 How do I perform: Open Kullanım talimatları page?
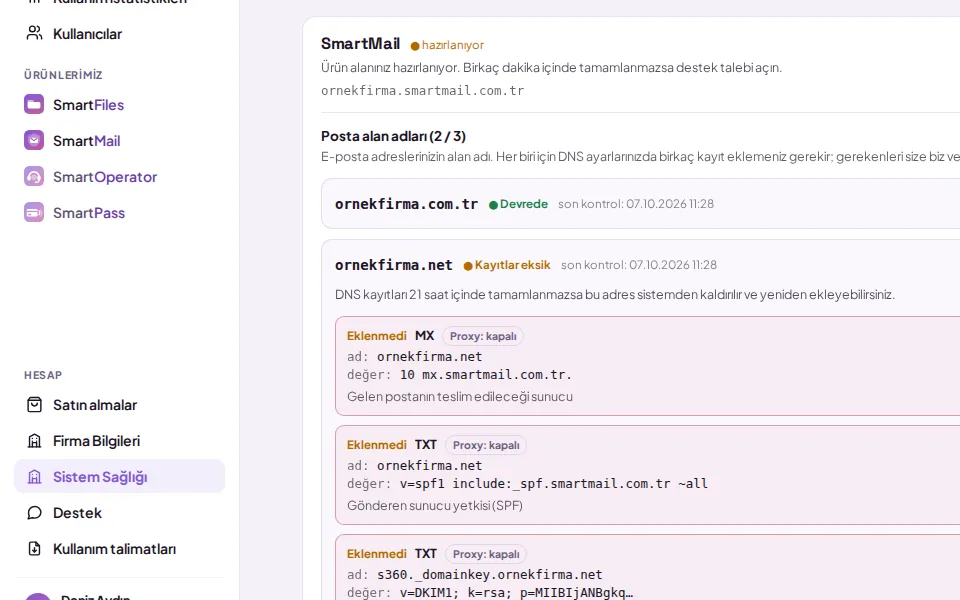[x=114, y=549]
